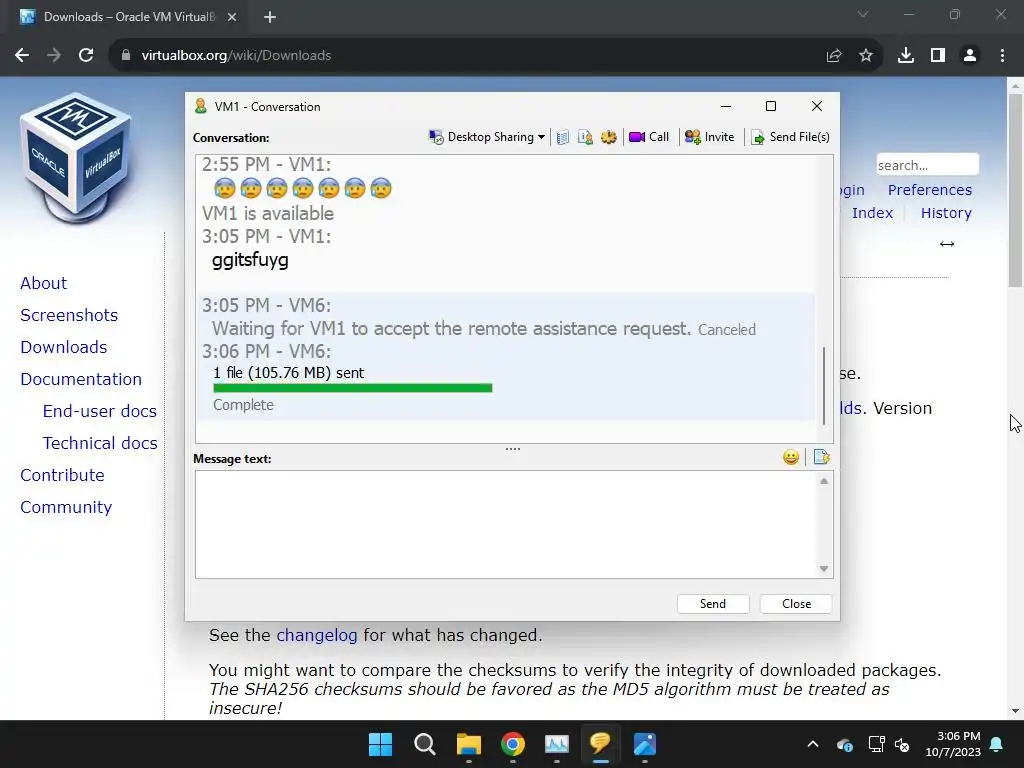Screen dimensions: 1024x768
Task: Click the splitter grip above Message text
Action: 513,449
